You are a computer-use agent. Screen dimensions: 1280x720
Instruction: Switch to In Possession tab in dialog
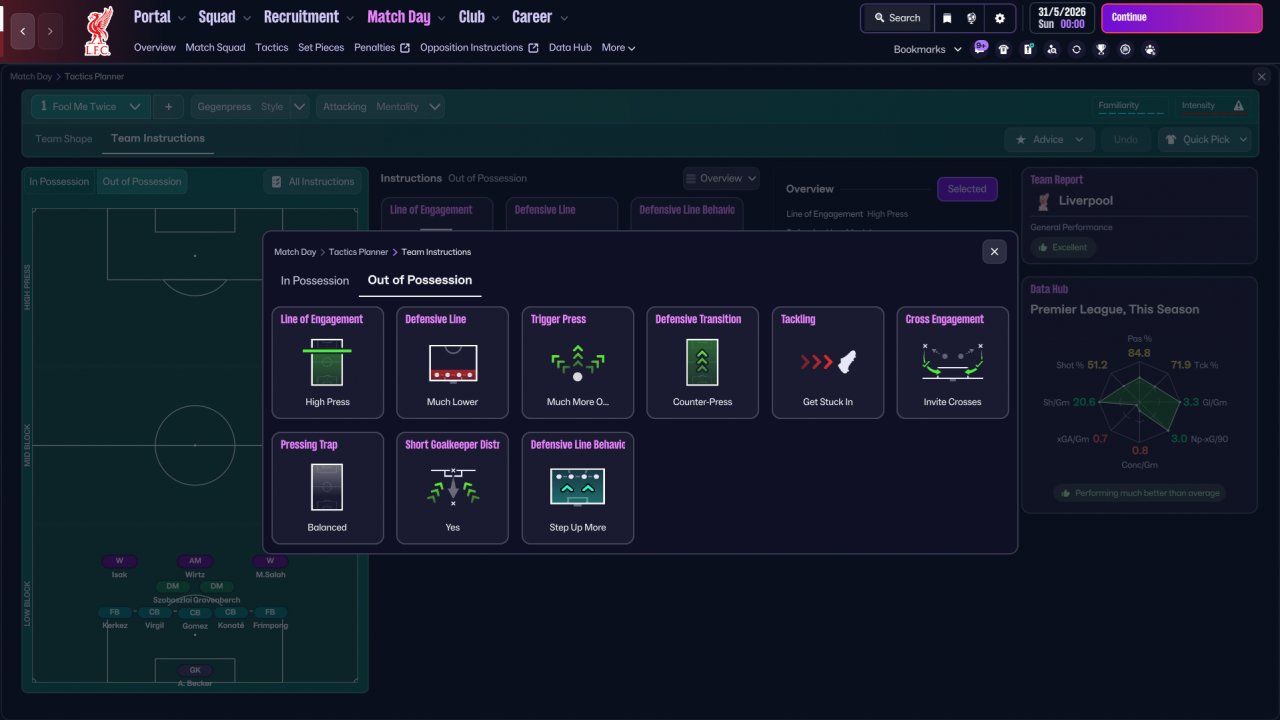[x=315, y=281]
